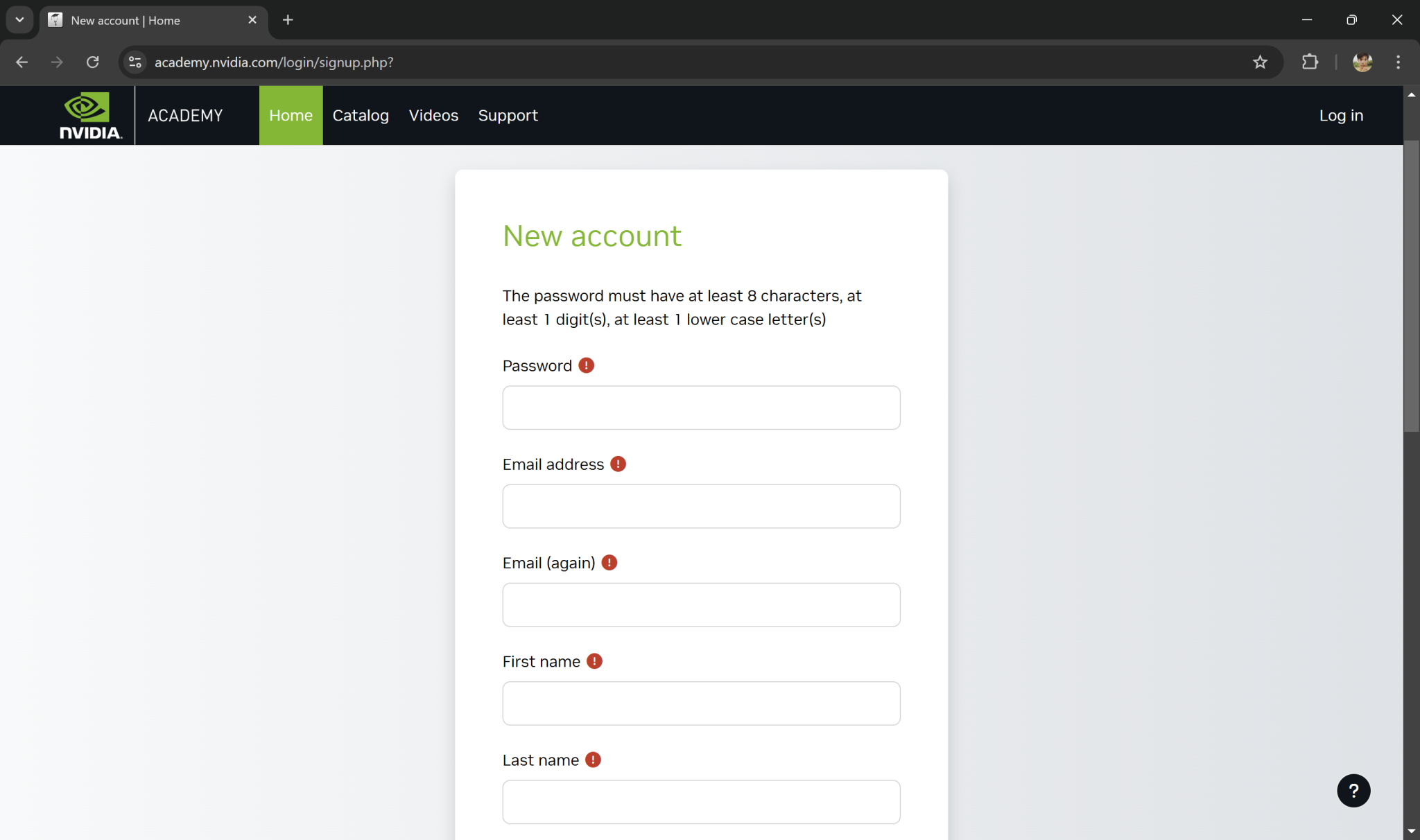Open the help question mark button

[1353, 790]
